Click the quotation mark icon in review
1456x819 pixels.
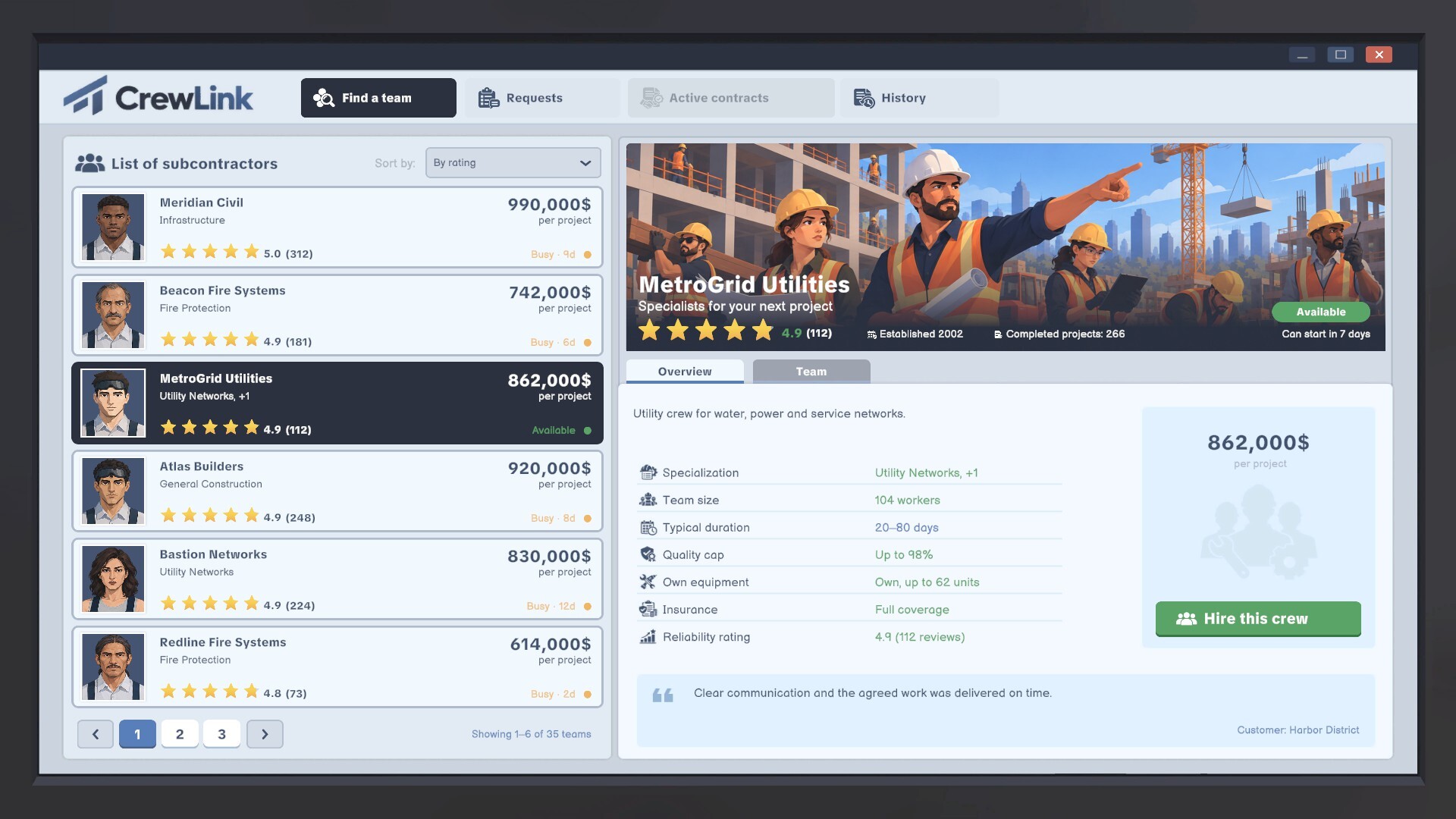tap(663, 695)
